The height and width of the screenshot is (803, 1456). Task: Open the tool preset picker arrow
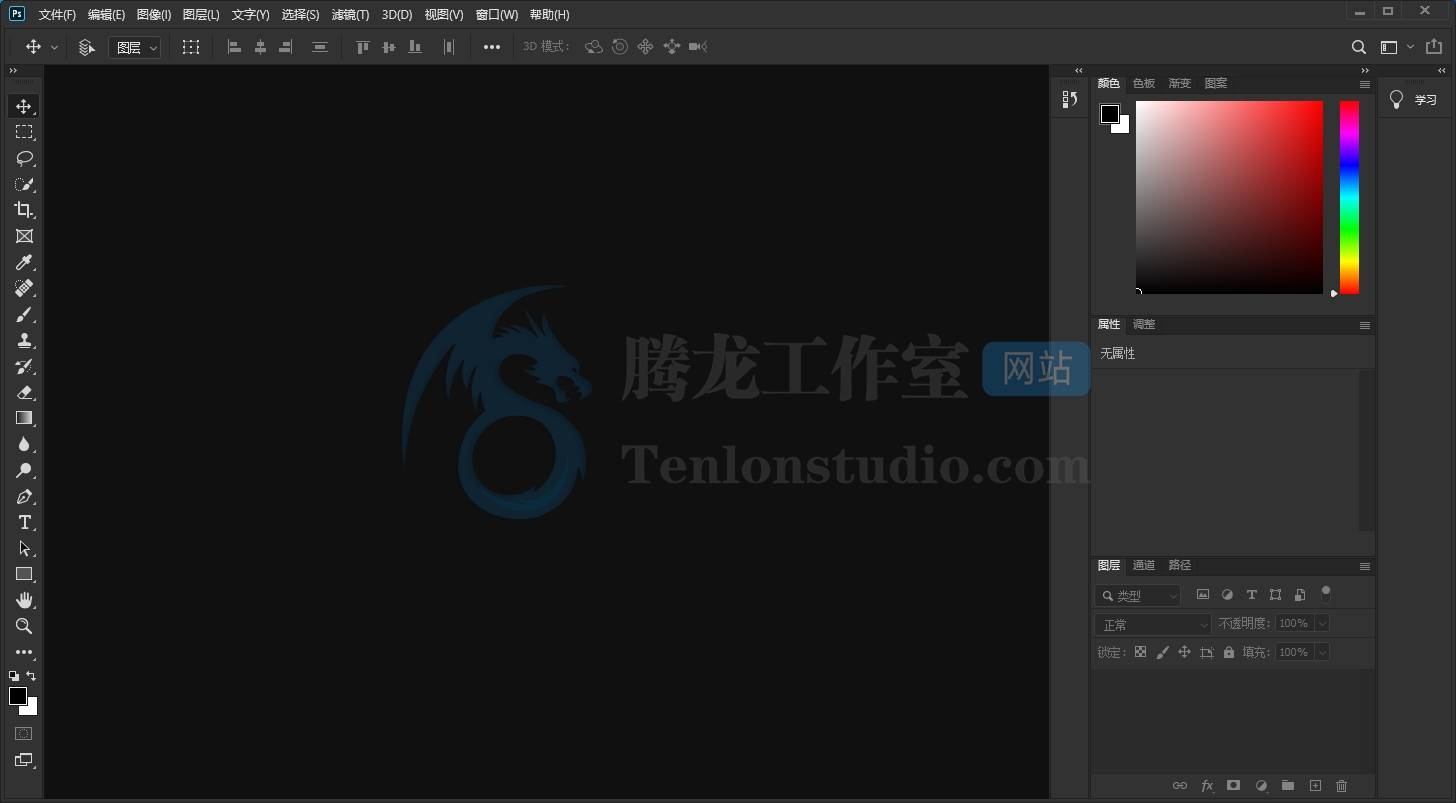coord(54,47)
